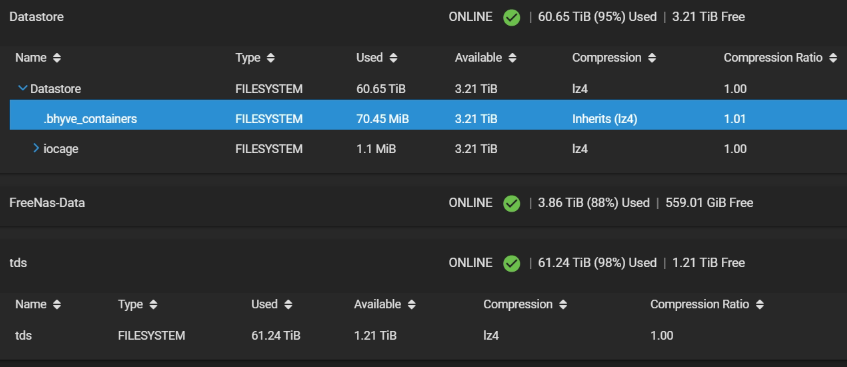
Task: Select the iocage dataset name
Action: [x=60, y=149]
